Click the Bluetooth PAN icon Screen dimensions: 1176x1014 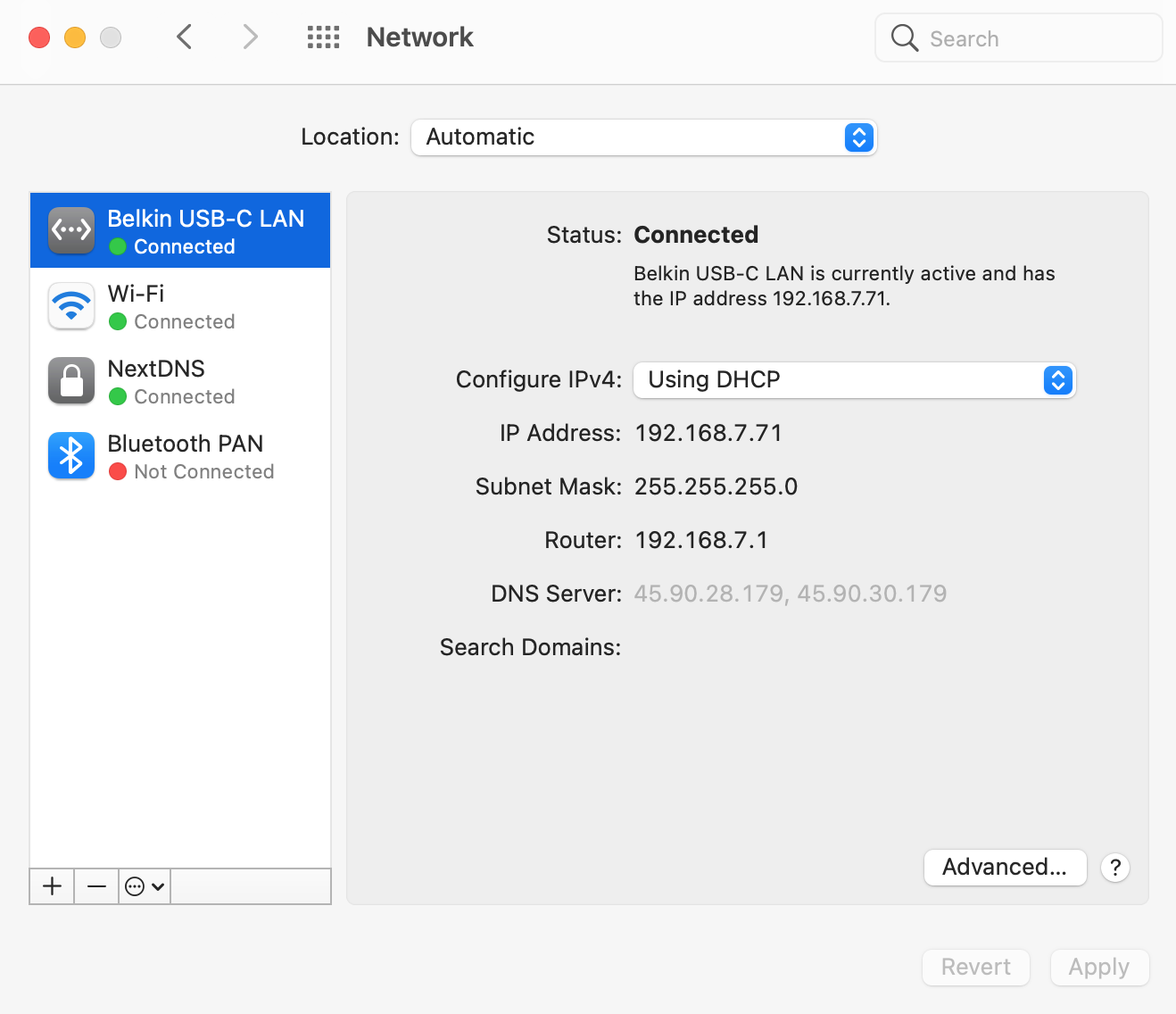71,456
